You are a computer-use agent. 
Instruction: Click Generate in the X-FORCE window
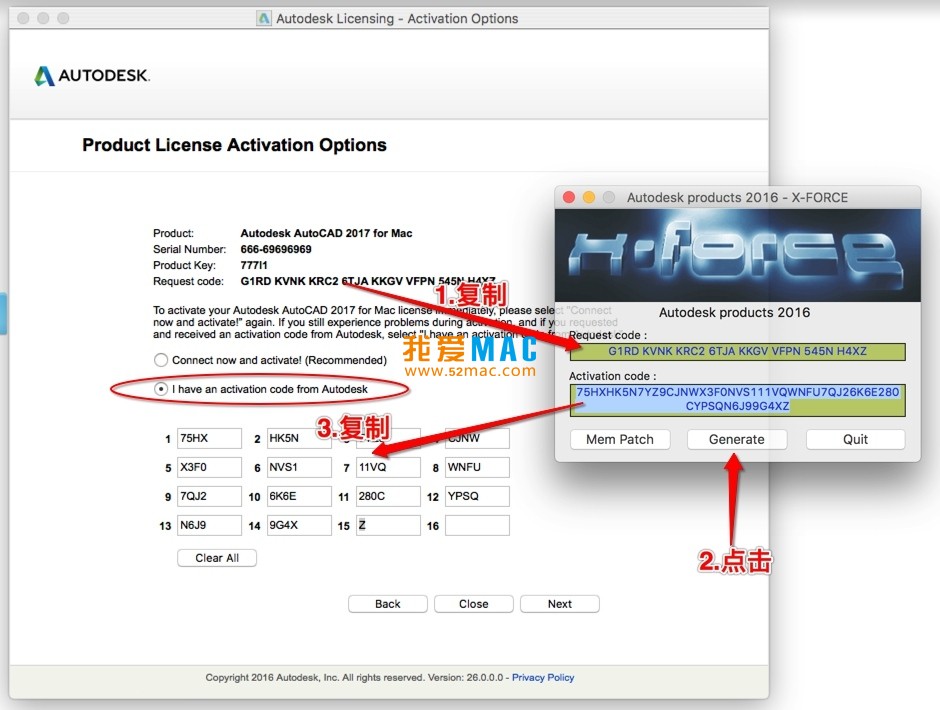737,440
